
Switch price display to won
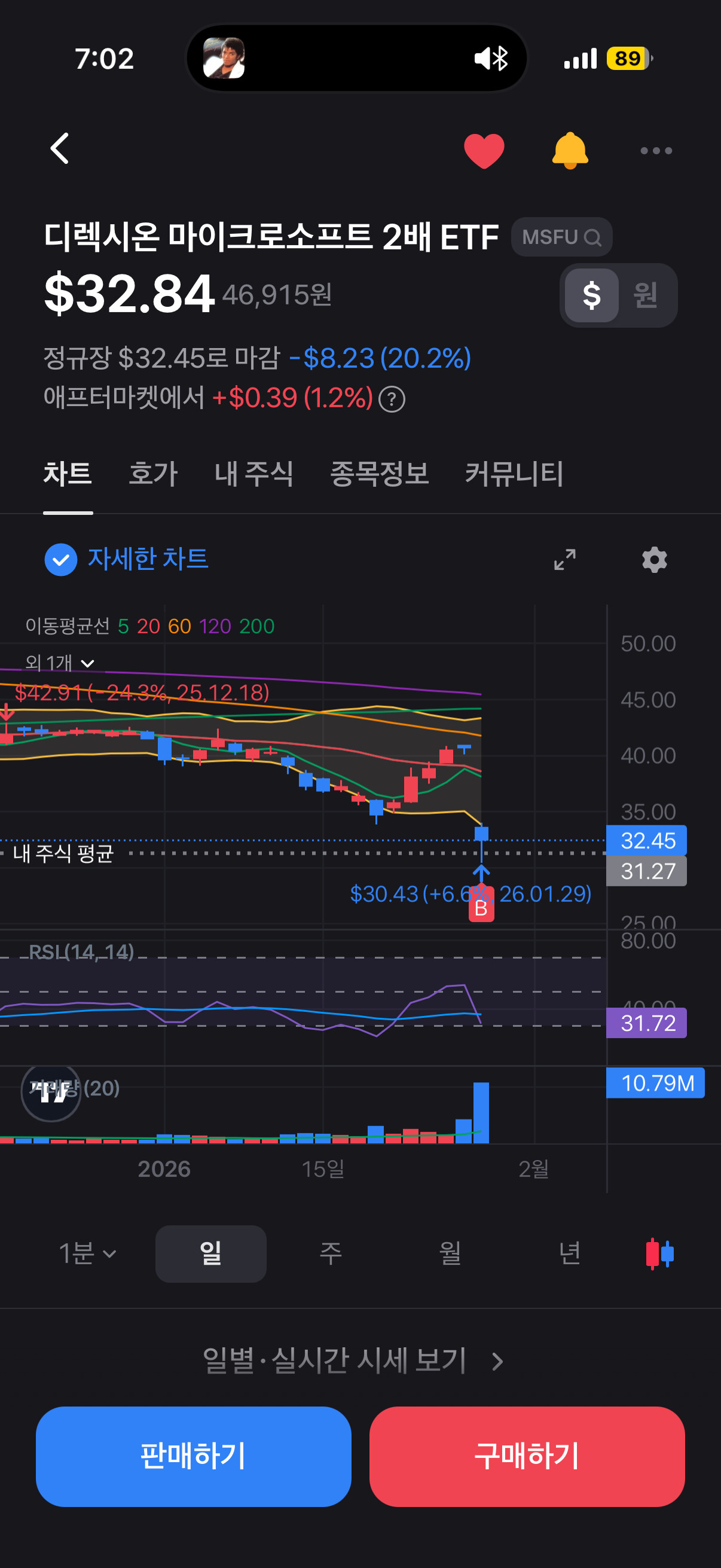645,295
